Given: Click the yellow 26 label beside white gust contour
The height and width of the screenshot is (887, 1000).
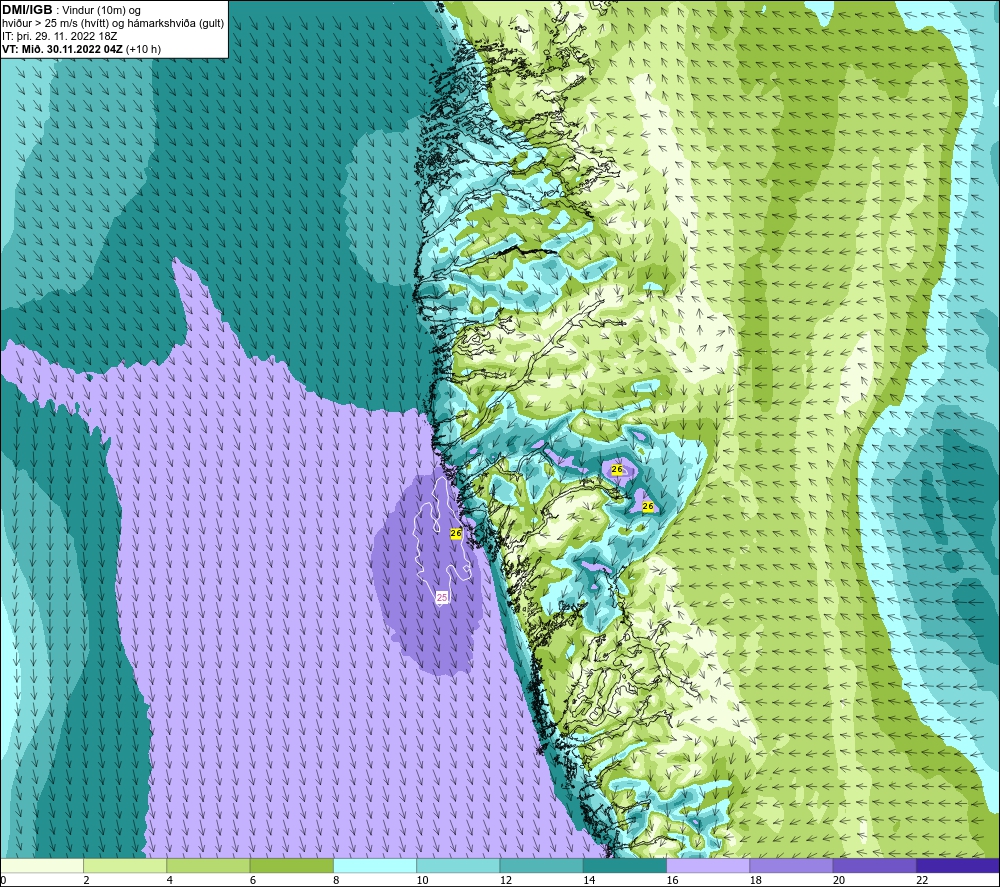Looking at the screenshot, I should pyautogui.click(x=456, y=533).
